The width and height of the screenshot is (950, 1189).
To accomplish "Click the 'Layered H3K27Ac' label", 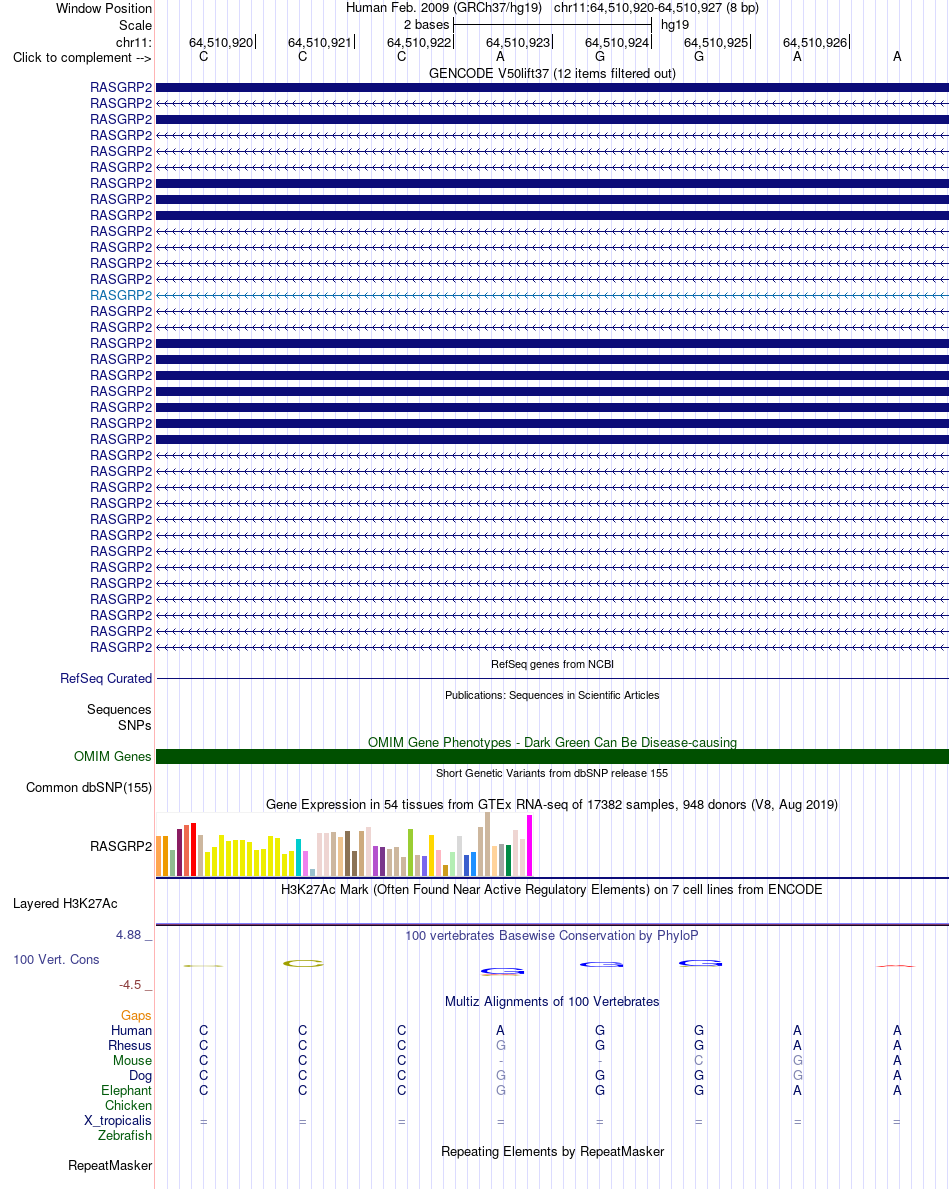I will pos(65,904).
